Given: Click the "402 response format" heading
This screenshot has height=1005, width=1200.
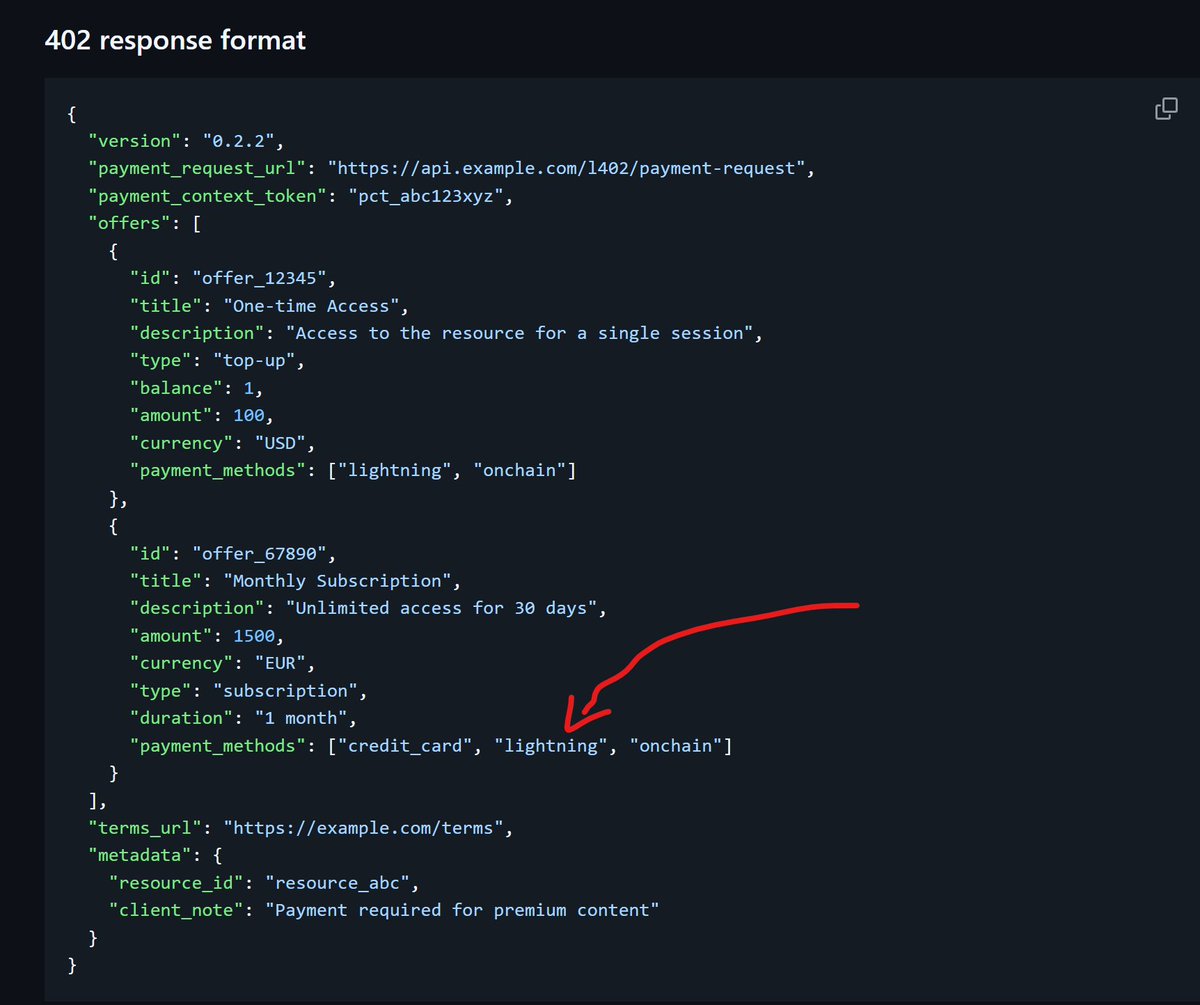Looking at the screenshot, I should click(176, 40).
